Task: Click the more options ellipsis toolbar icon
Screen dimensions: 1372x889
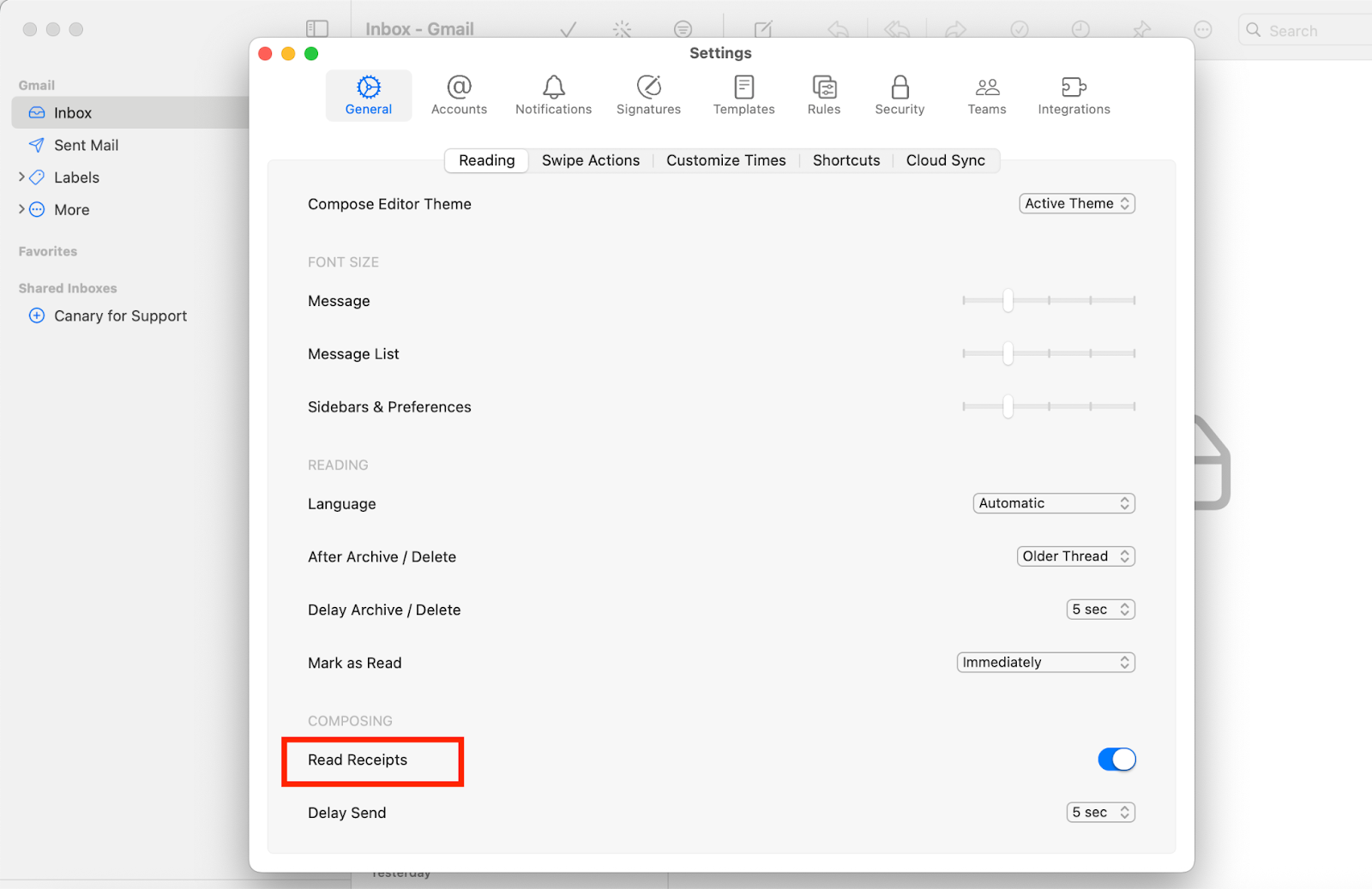Action: point(1203,30)
